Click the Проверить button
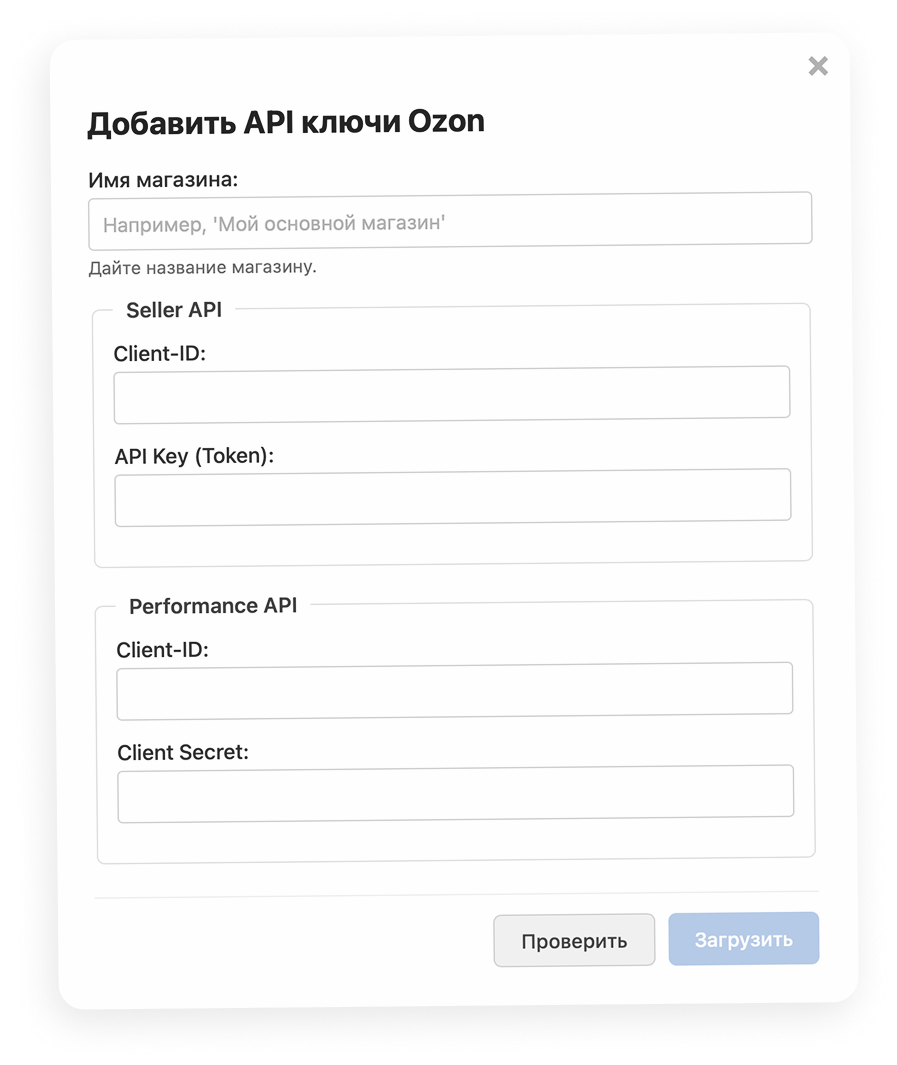Viewport: 897px width, 1065px height. [574, 940]
